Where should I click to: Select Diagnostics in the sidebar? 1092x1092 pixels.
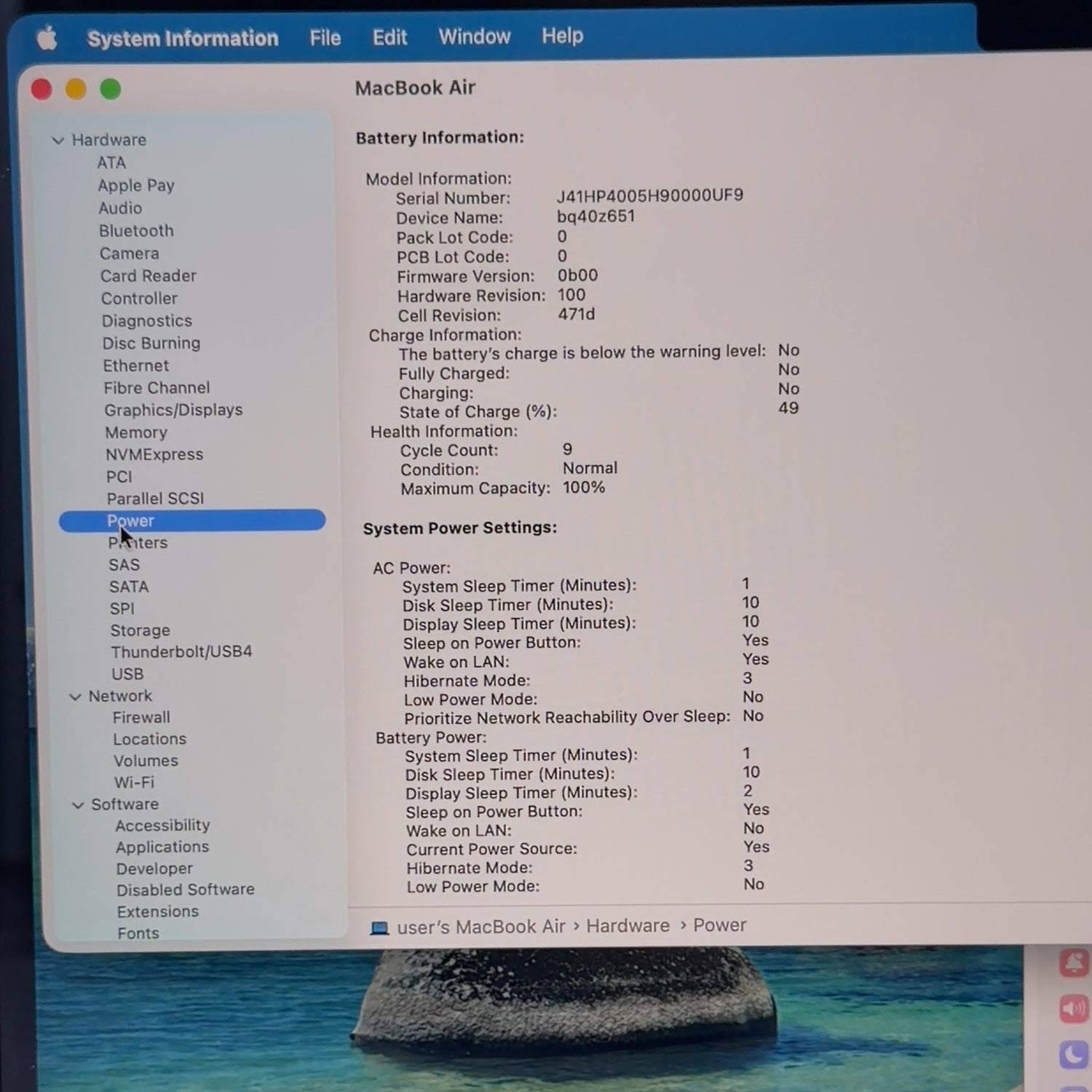pyautogui.click(x=147, y=321)
